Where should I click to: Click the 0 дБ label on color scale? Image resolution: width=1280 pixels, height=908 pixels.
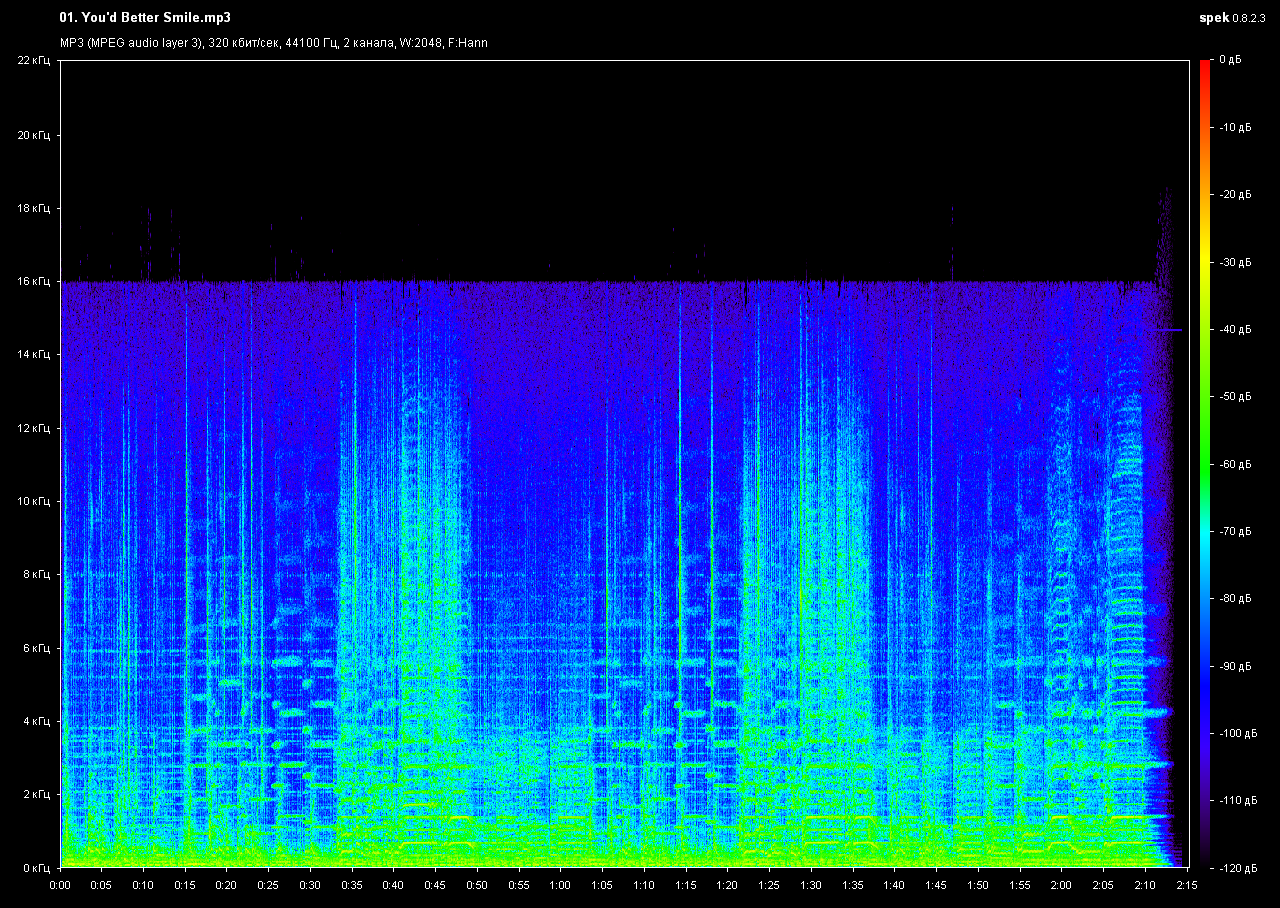click(1230, 61)
